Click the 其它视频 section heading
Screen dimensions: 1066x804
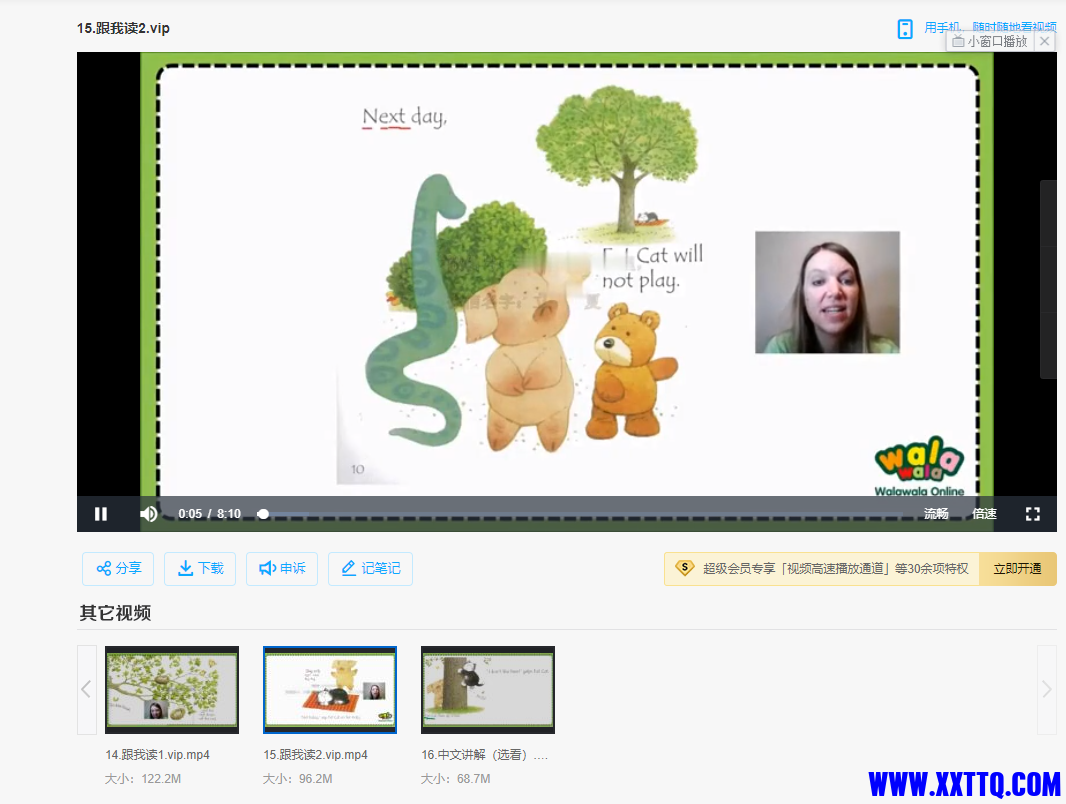click(x=115, y=613)
